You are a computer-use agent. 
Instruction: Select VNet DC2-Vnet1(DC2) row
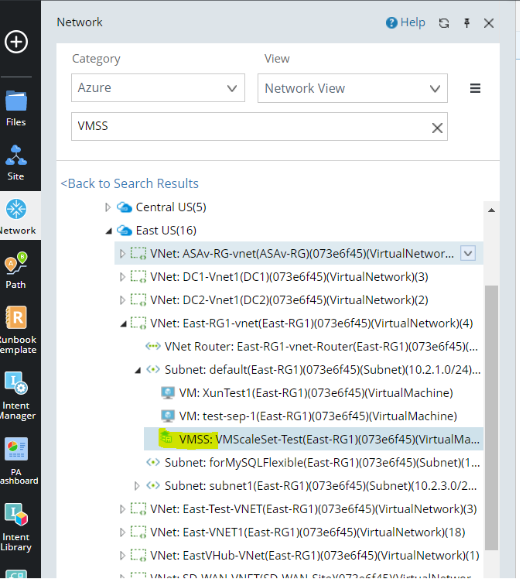pyautogui.click(x=289, y=300)
